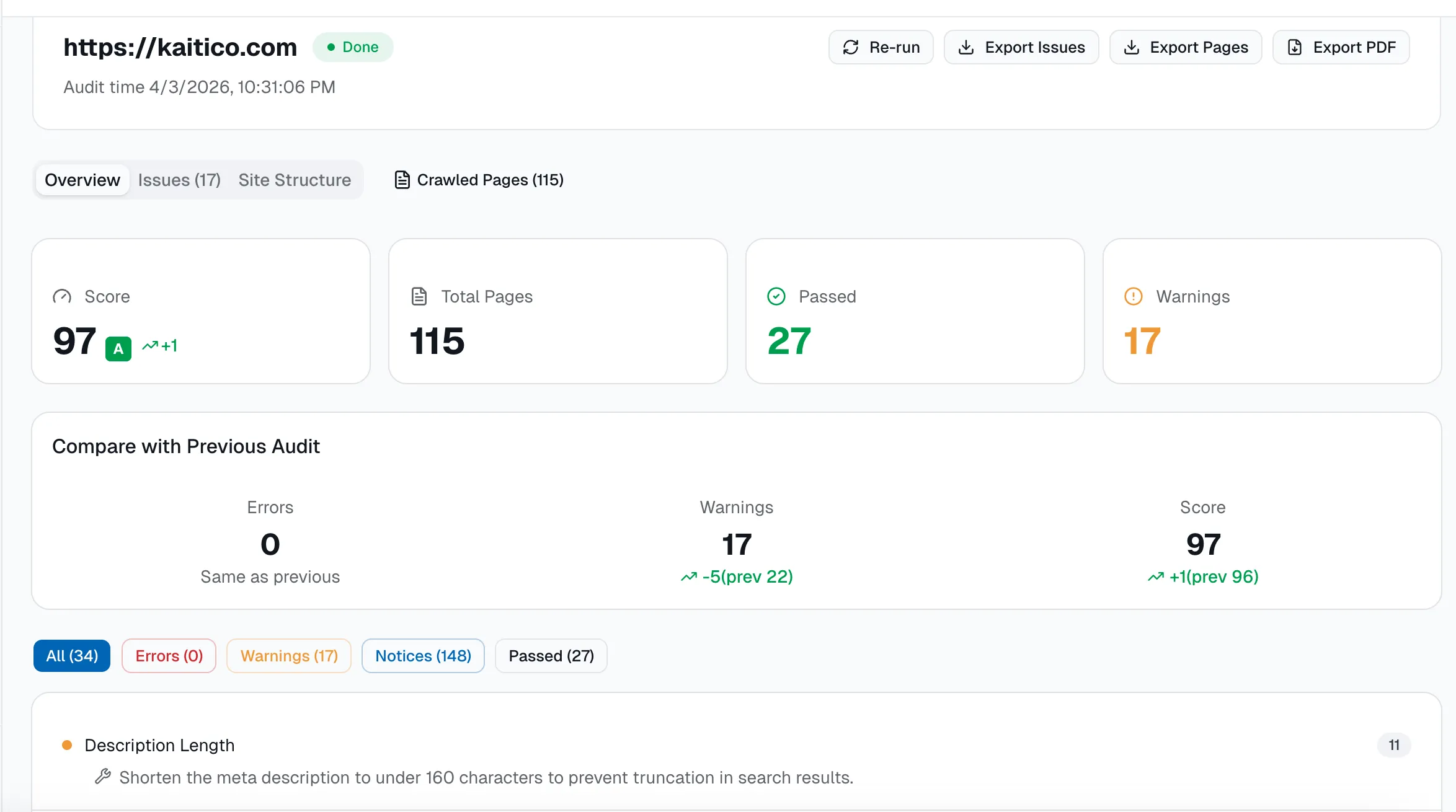This screenshot has height=812, width=1456.
Task: Click the Export Issues button
Action: coord(1021,47)
